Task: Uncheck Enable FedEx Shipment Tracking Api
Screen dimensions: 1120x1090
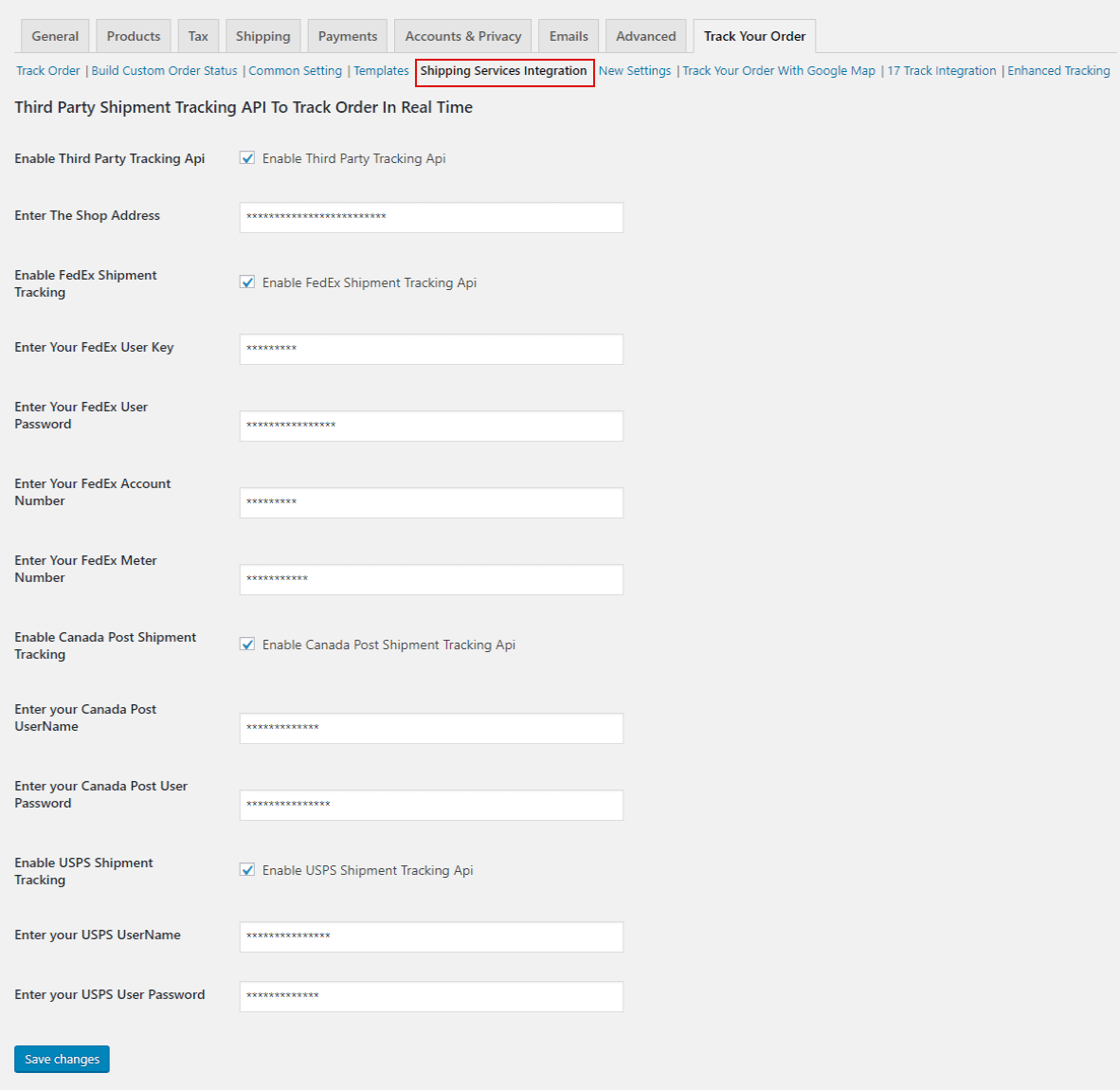Action: pos(247,282)
